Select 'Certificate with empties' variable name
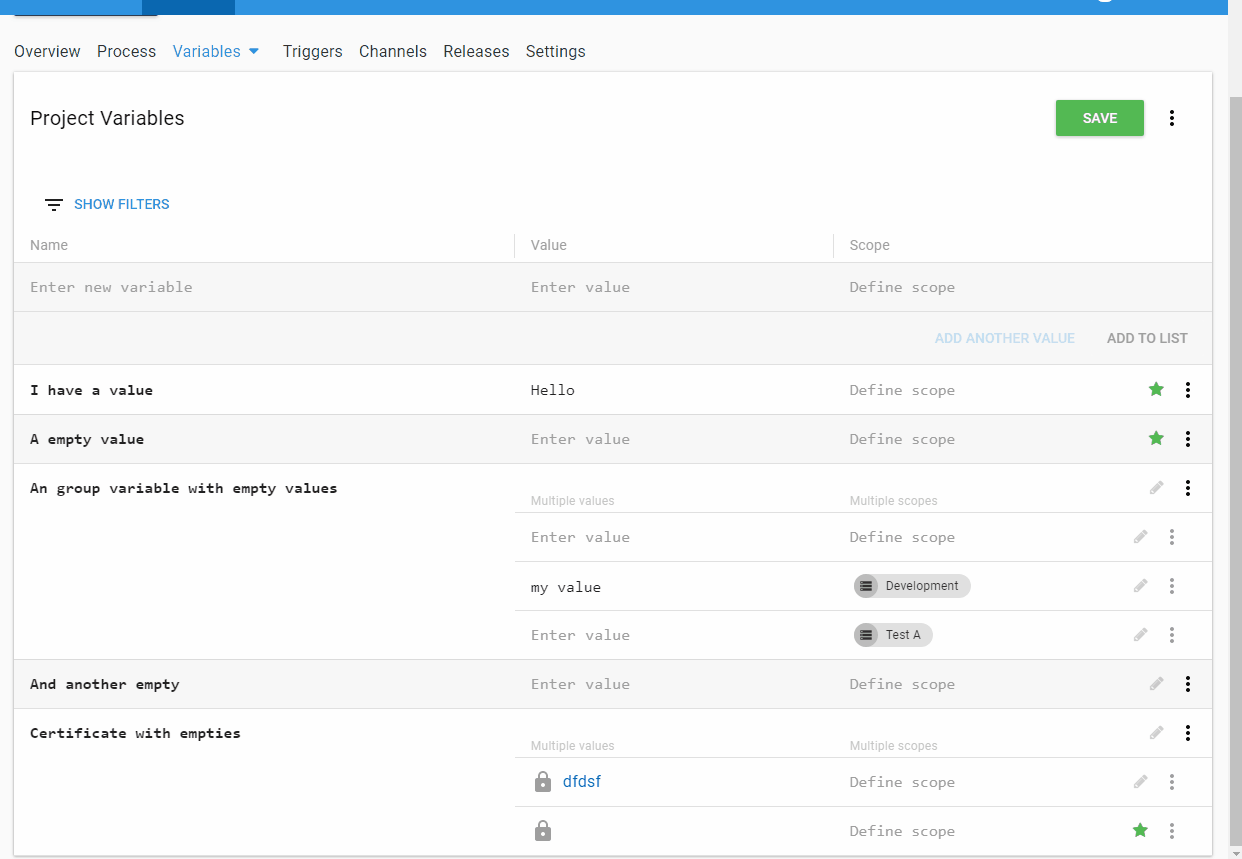1242x859 pixels. click(x=135, y=733)
